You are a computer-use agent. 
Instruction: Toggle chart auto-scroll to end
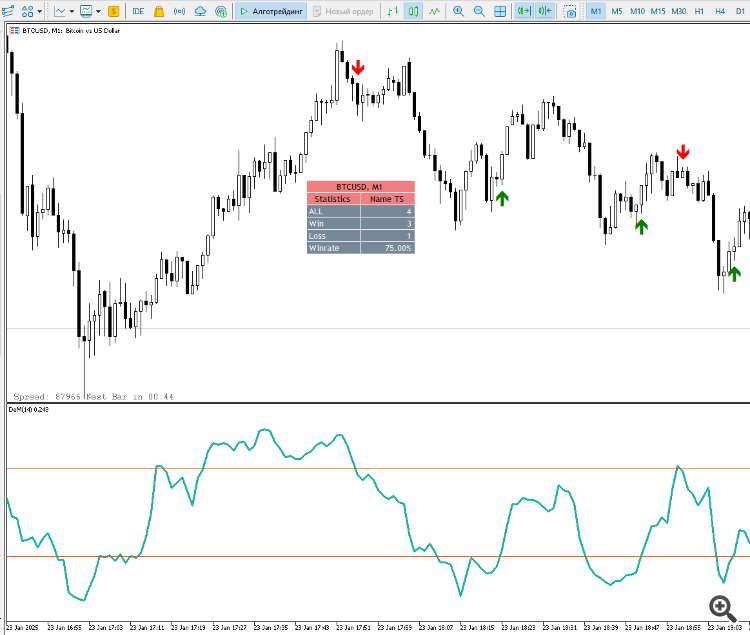[524, 11]
